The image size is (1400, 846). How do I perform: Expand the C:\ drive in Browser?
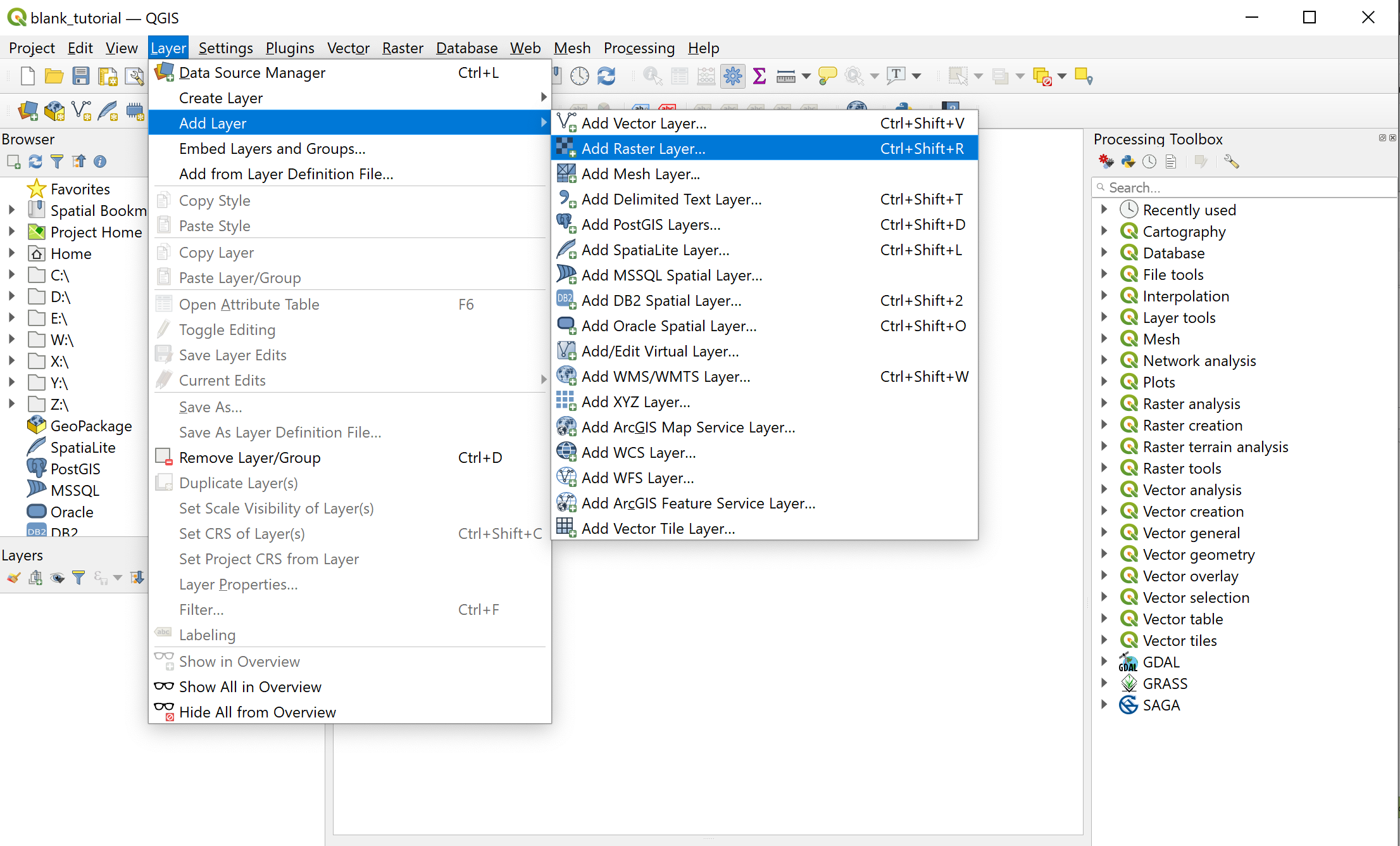pos(11,275)
